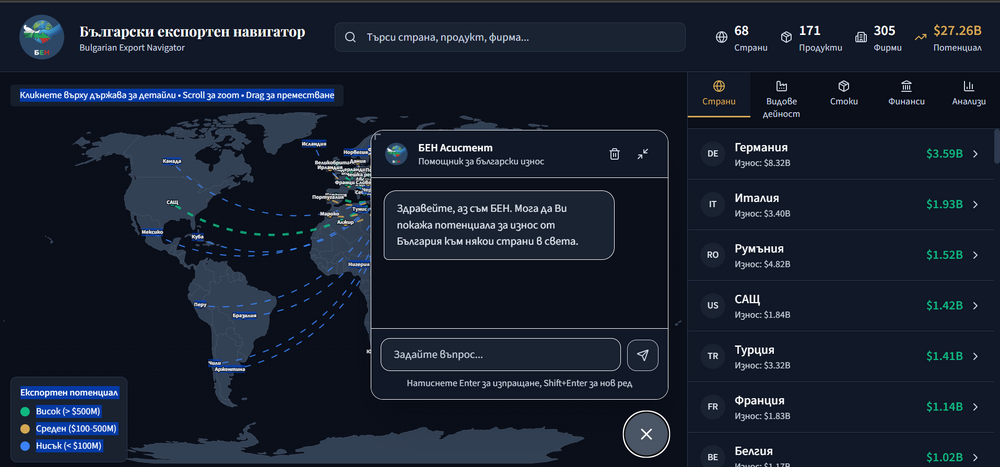This screenshot has height=467, width=1000.
Task: Click the Перу label on the map
Action: pyautogui.click(x=200, y=304)
